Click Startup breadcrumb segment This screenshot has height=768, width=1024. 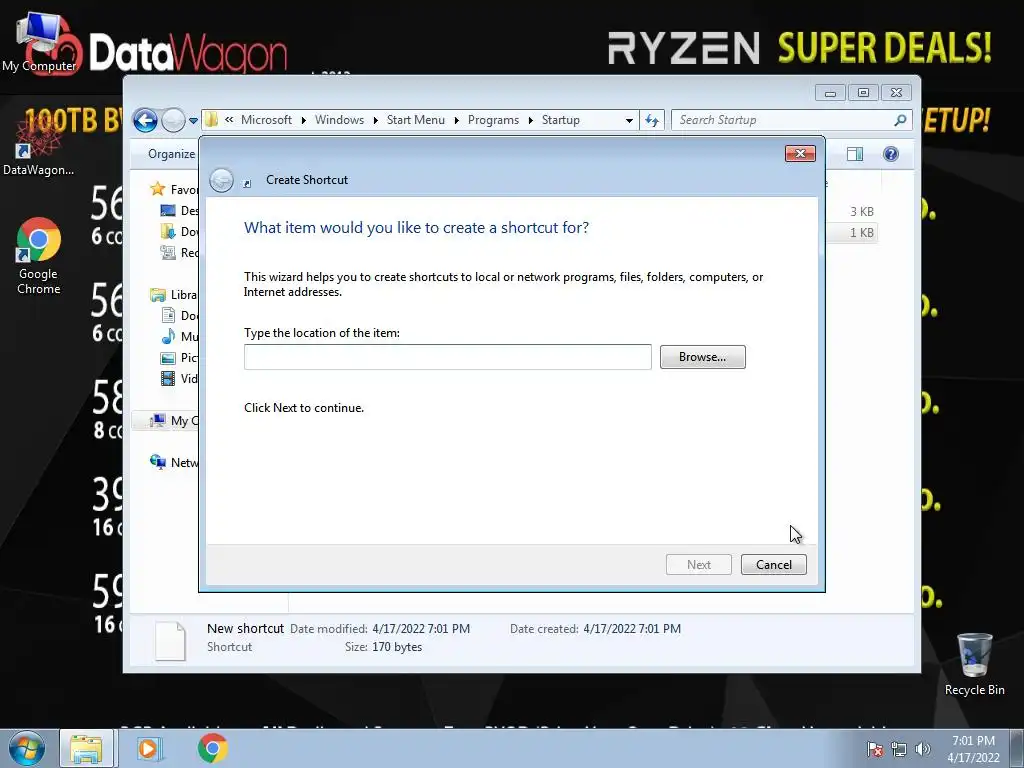[x=560, y=120]
